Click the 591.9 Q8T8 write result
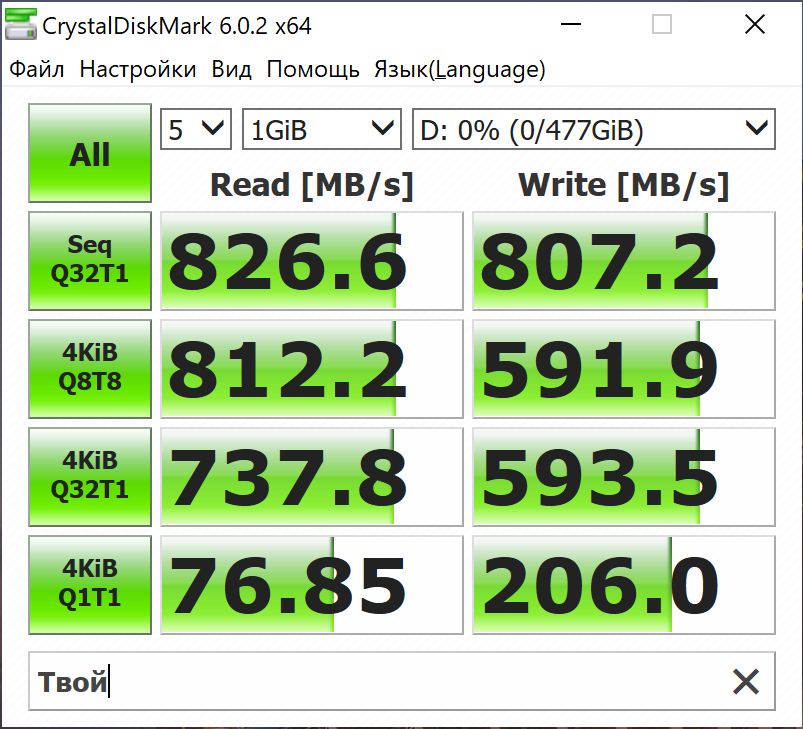Screen dimensions: 803x729 pos(624,369)
